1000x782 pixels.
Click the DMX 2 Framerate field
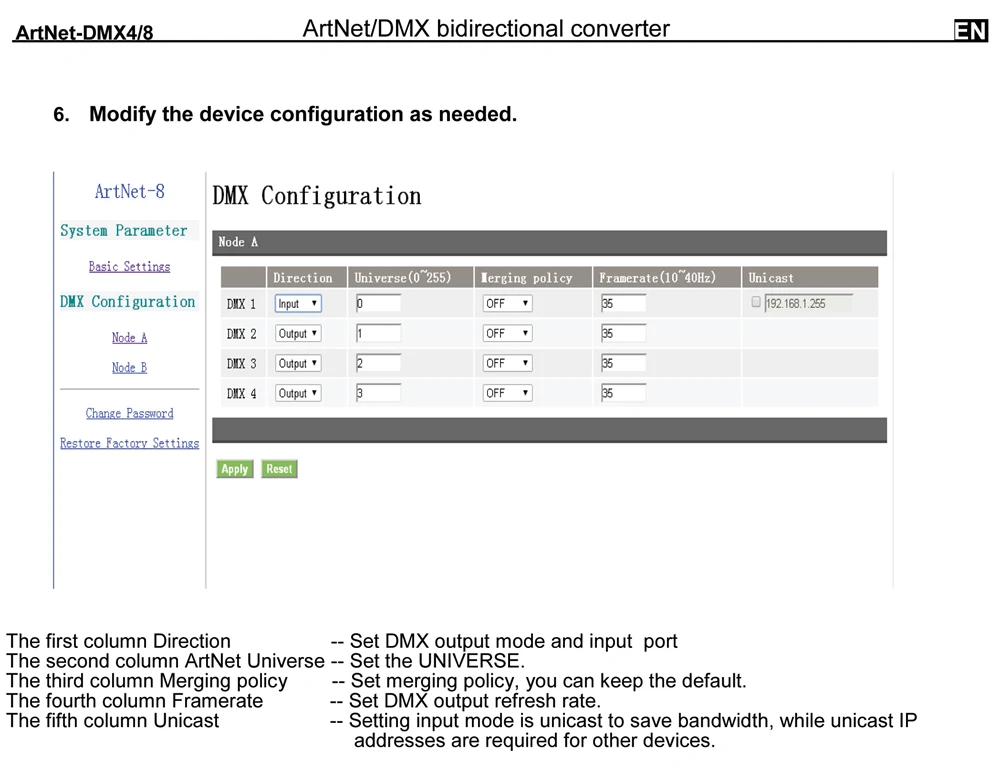point(623,334)
